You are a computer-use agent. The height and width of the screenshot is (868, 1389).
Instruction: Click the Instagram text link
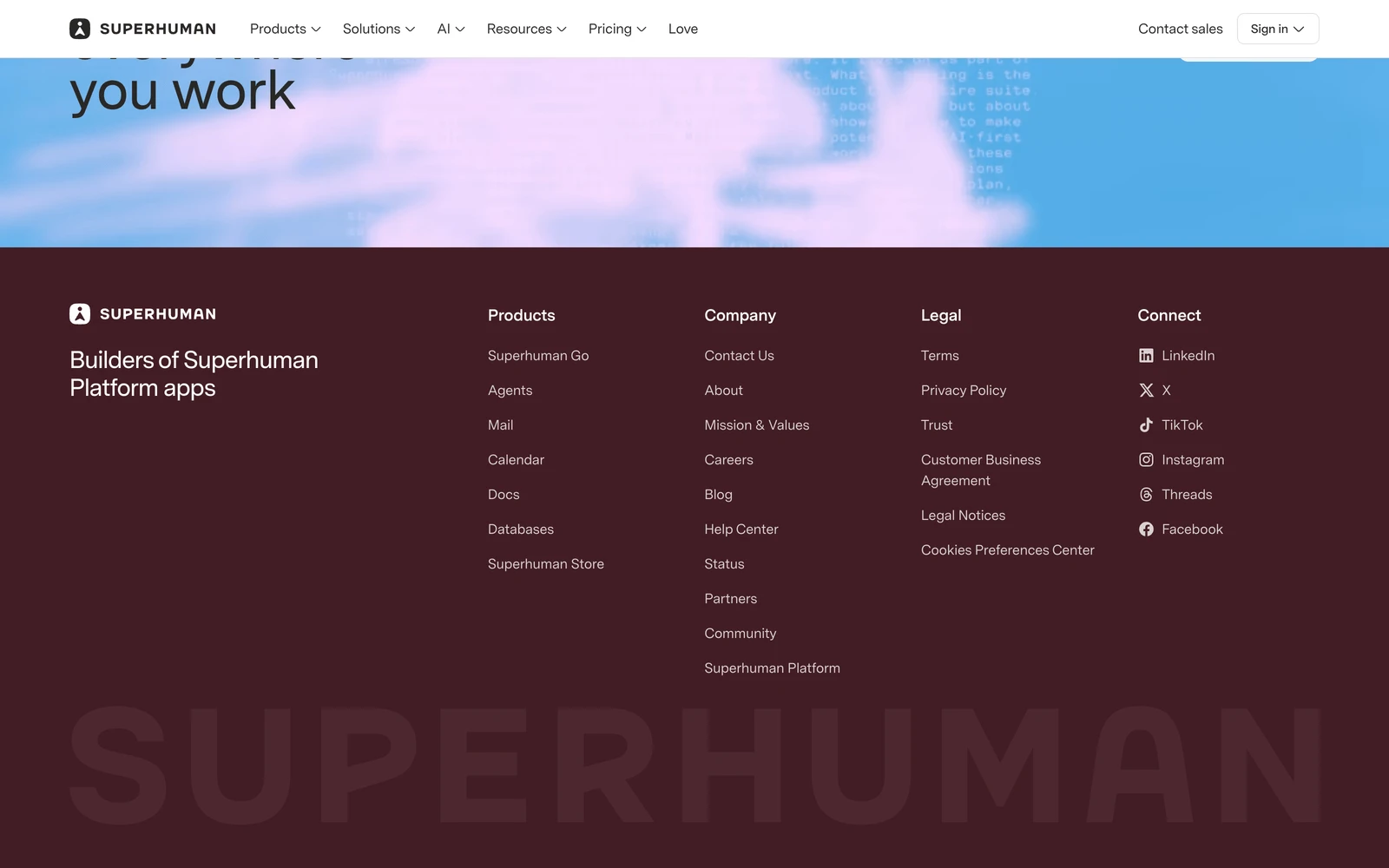(1194, 460)
